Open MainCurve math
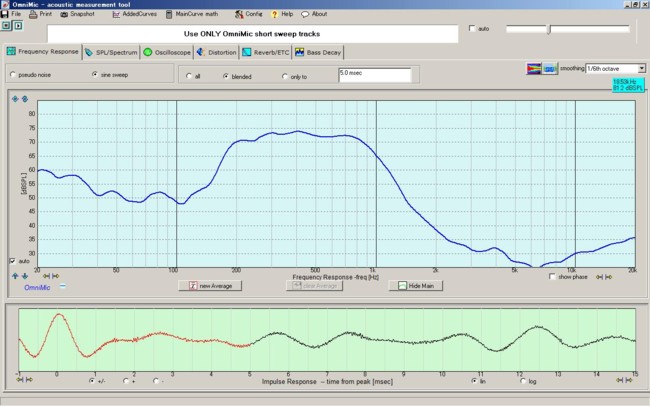This screenshot has height=406, width=650. point(193,15)
